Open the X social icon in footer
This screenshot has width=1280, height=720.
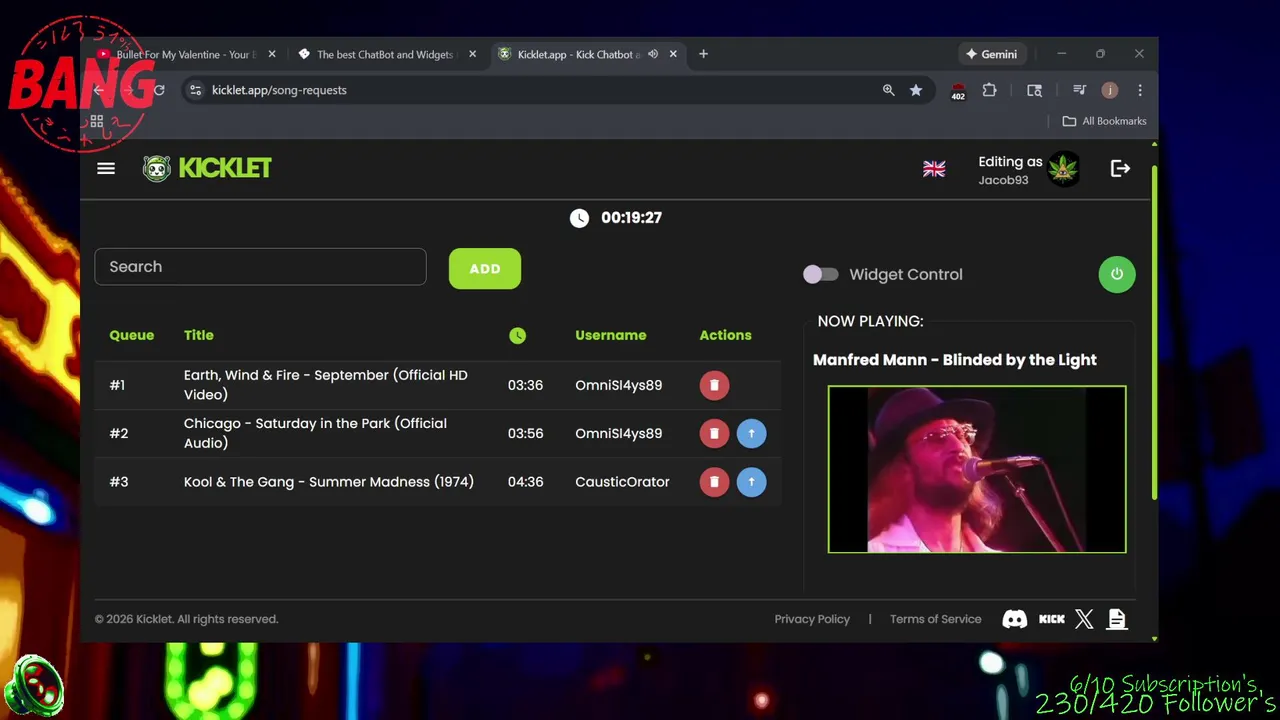(x=1084, y=619)
